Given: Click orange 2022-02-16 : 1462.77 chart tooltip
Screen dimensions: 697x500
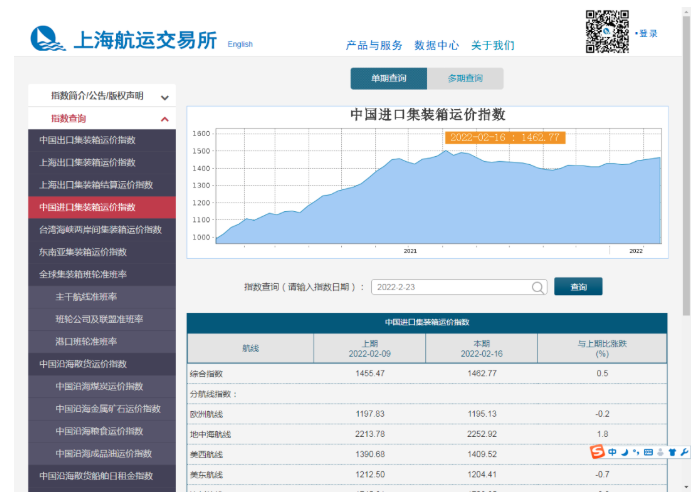Looking at the screenshot, I should 505,138.
